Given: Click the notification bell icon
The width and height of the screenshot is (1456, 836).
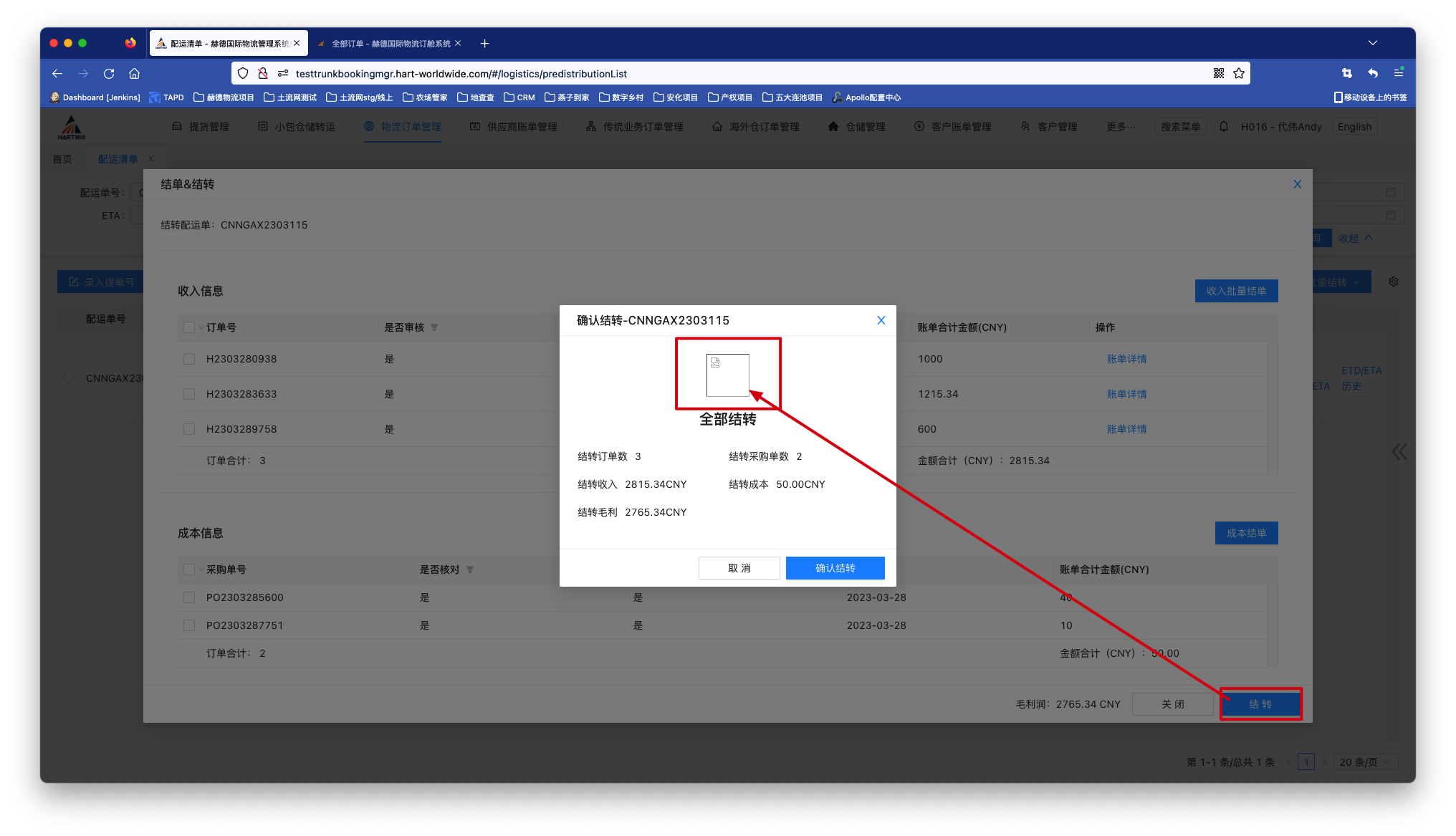Looking at the screenshot, I should (1224, 127).
